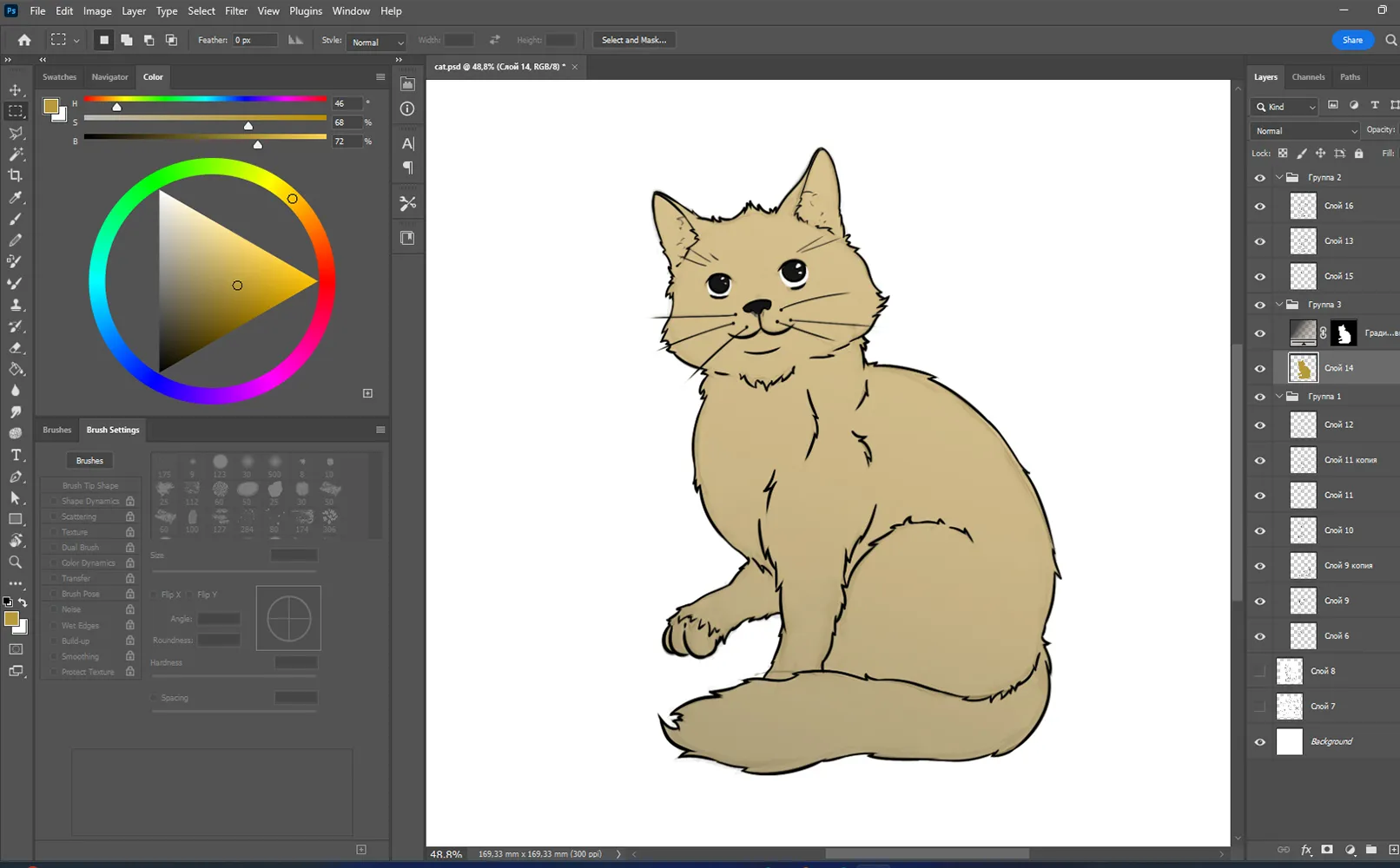
Task: Hide layer Слой 6
Action: pyautogui.click(x=1260, y=636)
